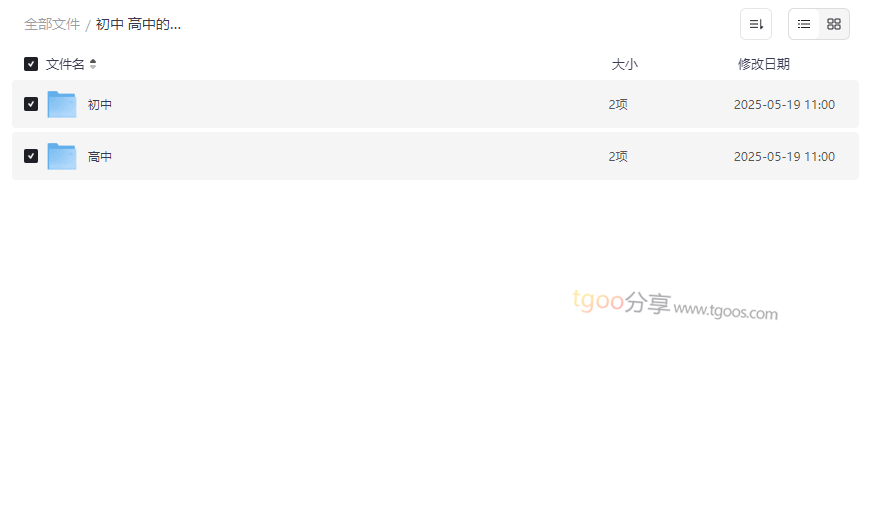This screenshot has height=514, width=874.
Task: Go back to 全部文件 in breadcrumb
Action: pyautogui.click(x=52, y=24)
